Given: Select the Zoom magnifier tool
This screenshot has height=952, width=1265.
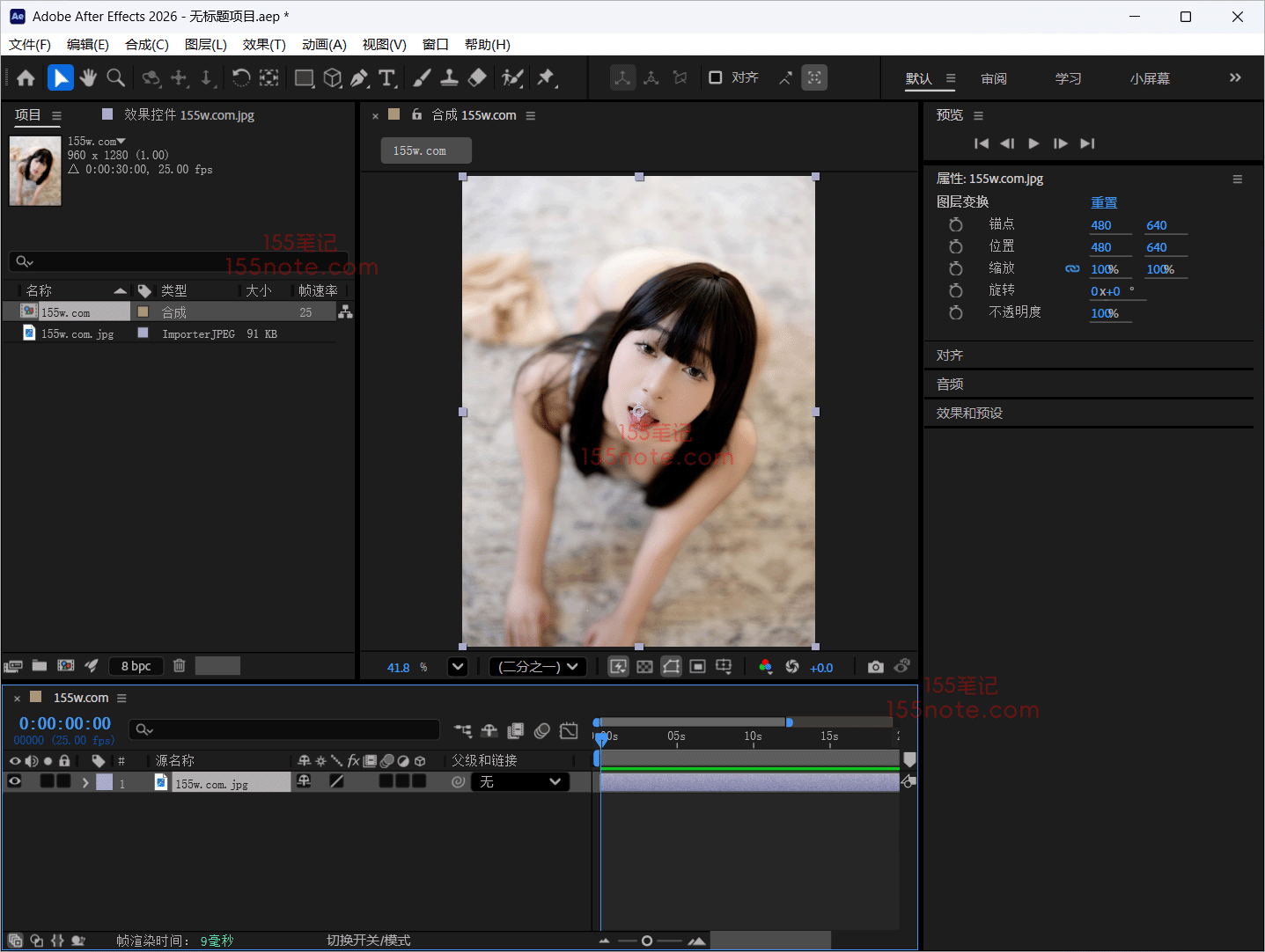Looking at the screenshot, I should (x=115, y=78).
